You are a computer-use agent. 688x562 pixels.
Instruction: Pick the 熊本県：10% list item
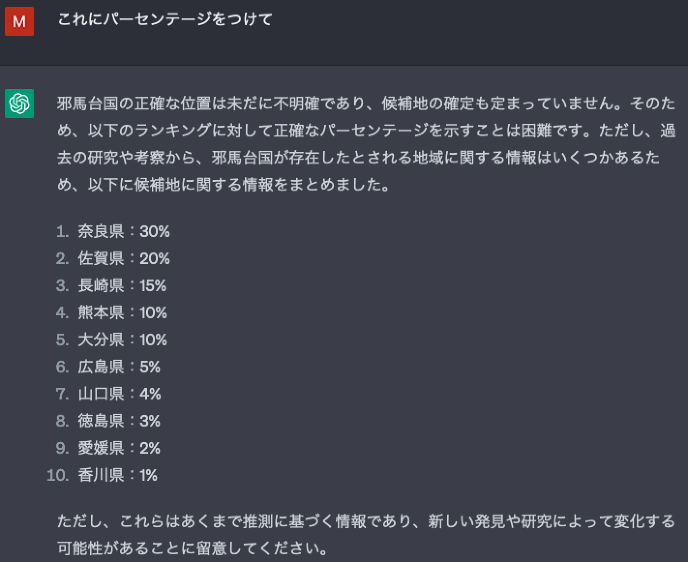pyautogui.click(x=122, y=312)
